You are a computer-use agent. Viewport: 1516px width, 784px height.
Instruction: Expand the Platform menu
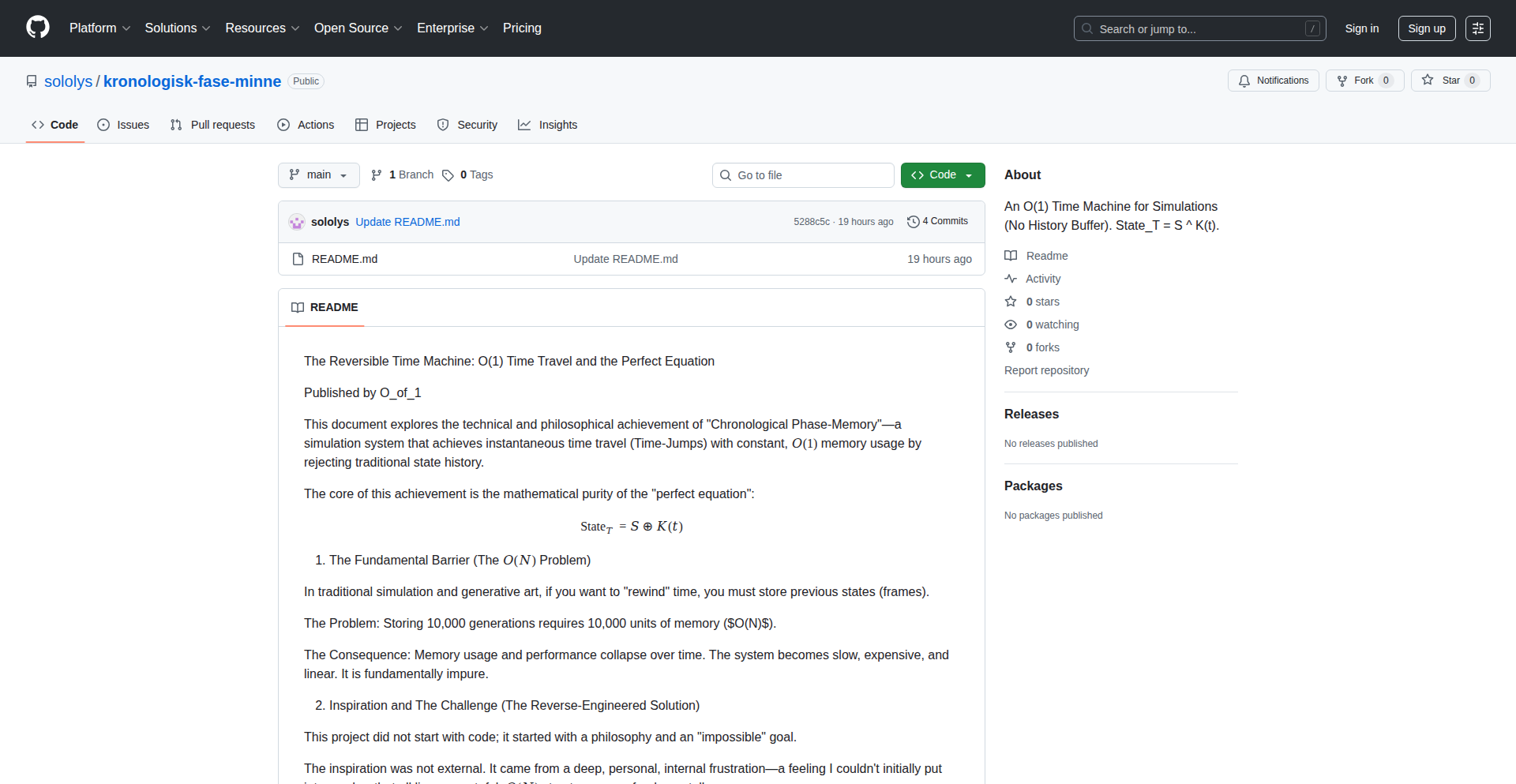point(99,28)
